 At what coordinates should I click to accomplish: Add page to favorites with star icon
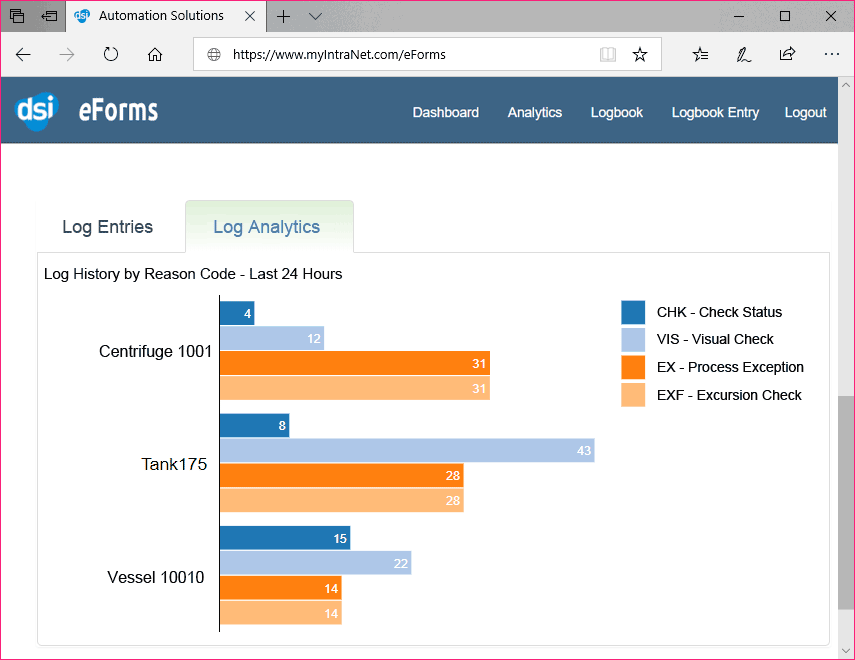640,55
